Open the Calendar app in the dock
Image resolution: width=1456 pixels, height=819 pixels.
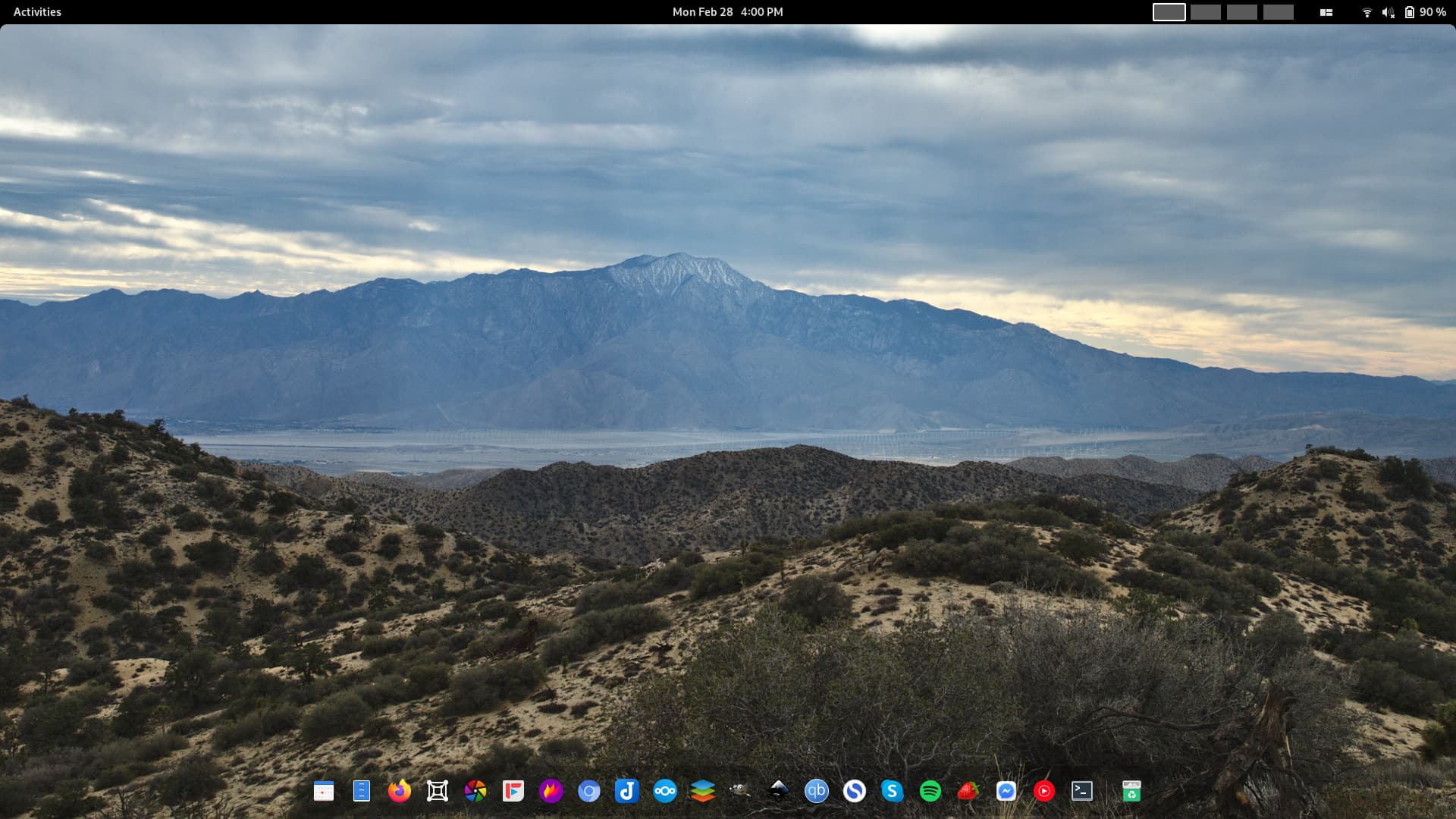point(324,791)
